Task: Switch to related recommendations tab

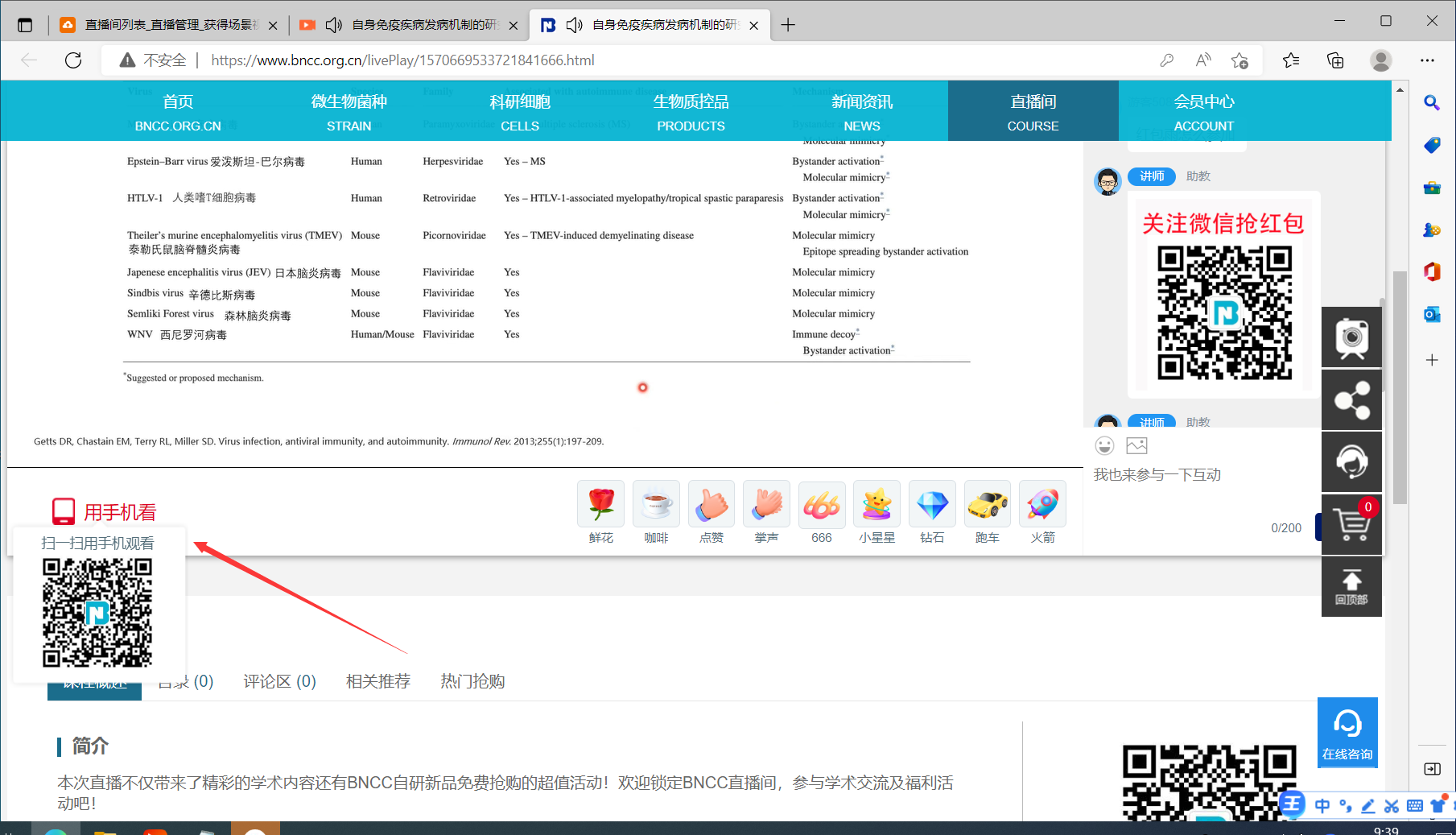Action: (x=377, y=681)
